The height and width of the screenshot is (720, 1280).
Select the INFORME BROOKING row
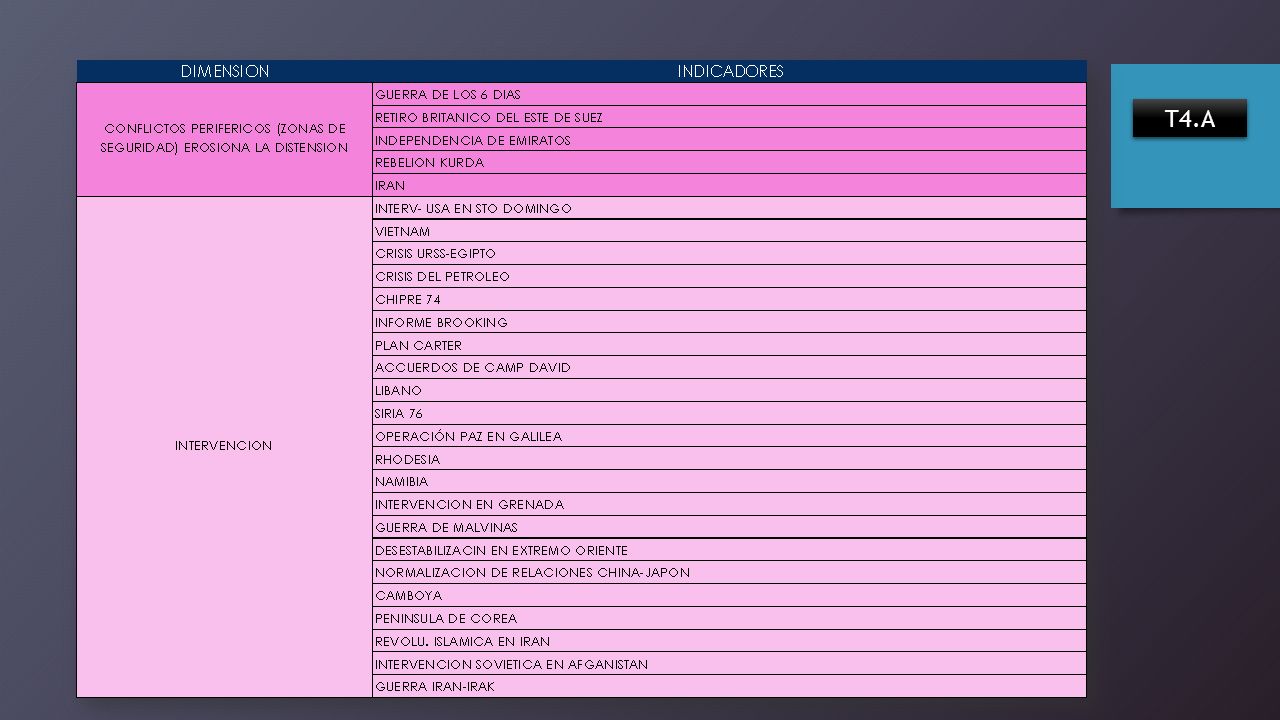729,322
